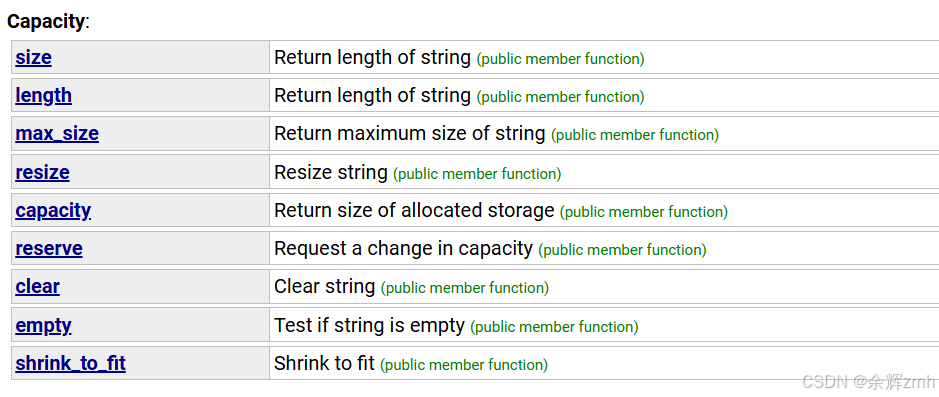Click the 'Return size of allocated storage' text

[x=414, y=211]
